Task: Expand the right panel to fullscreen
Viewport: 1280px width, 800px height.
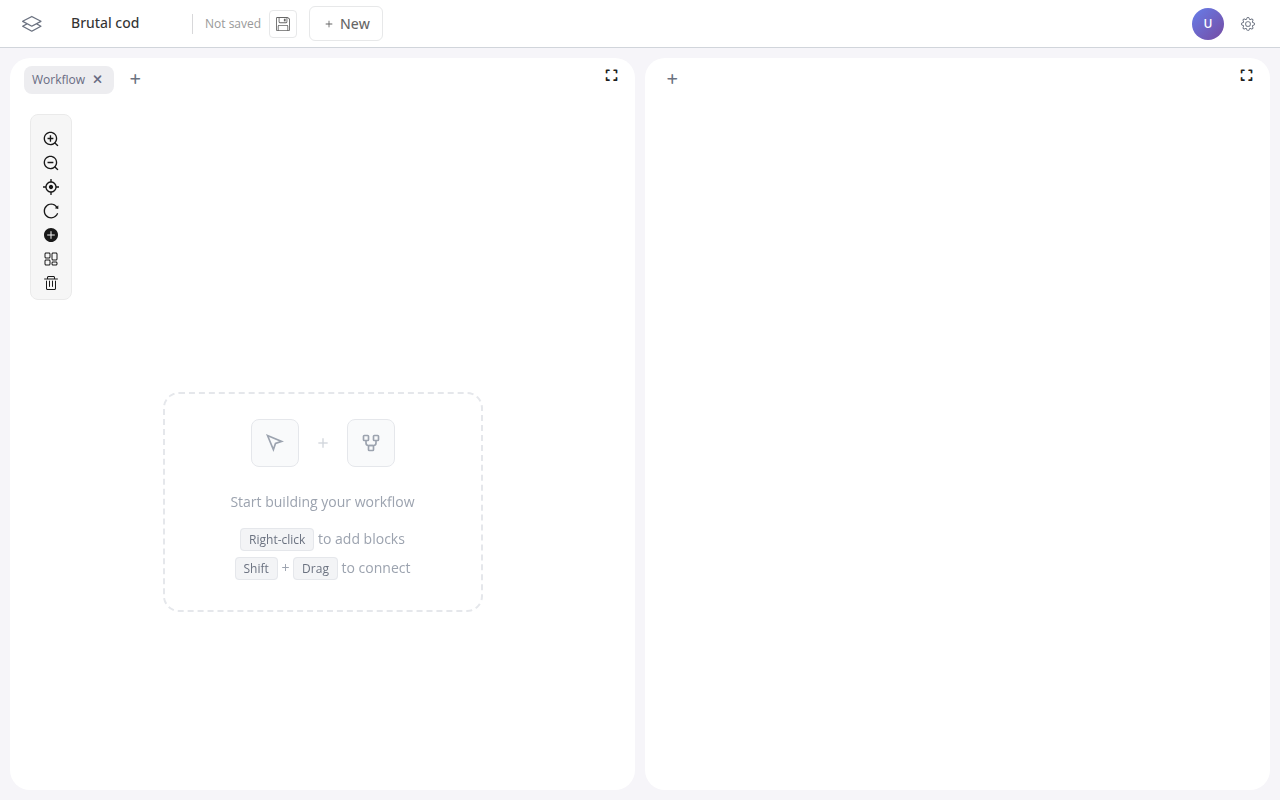Action: [x=1246, y=75]
